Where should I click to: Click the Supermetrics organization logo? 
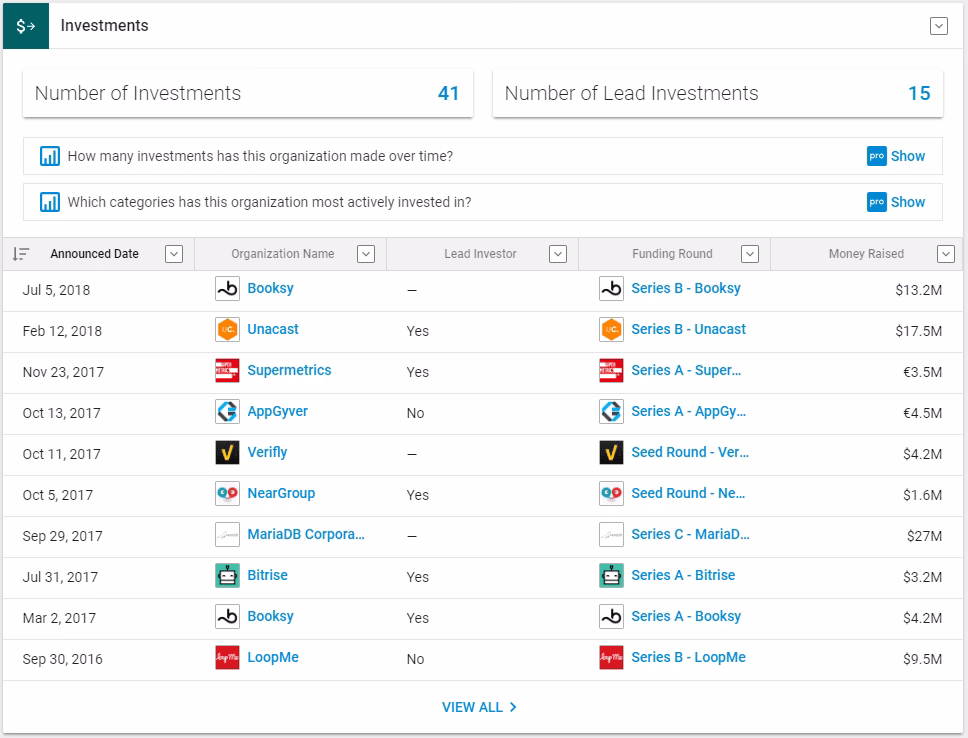(227, 371)
